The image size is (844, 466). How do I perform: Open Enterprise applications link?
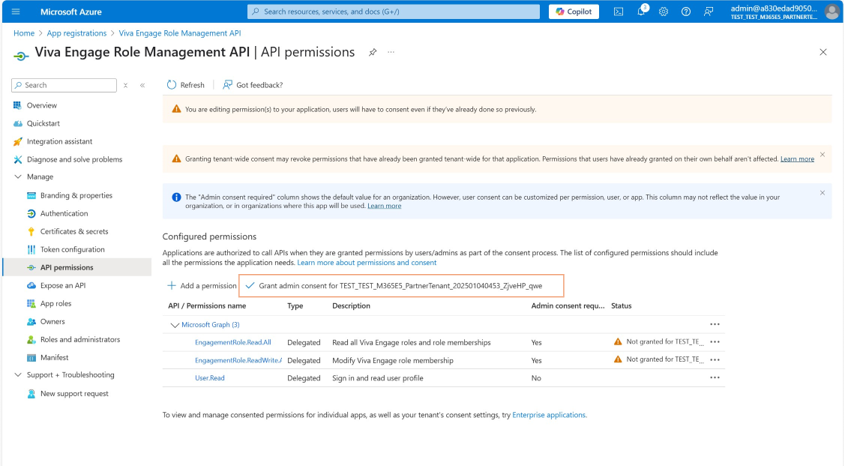pos(549,415)
